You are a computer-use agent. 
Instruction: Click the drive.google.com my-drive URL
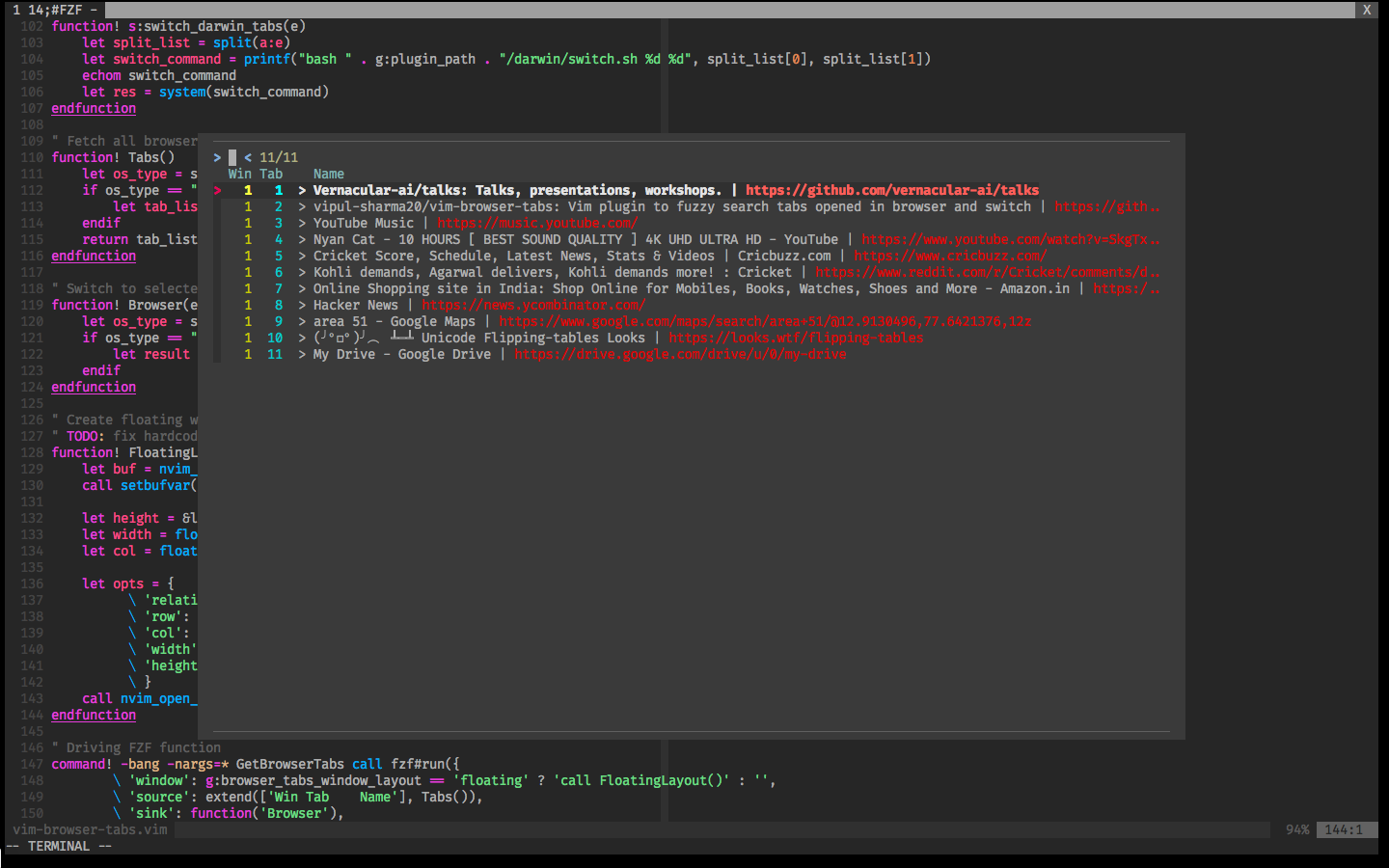(680, 354)
